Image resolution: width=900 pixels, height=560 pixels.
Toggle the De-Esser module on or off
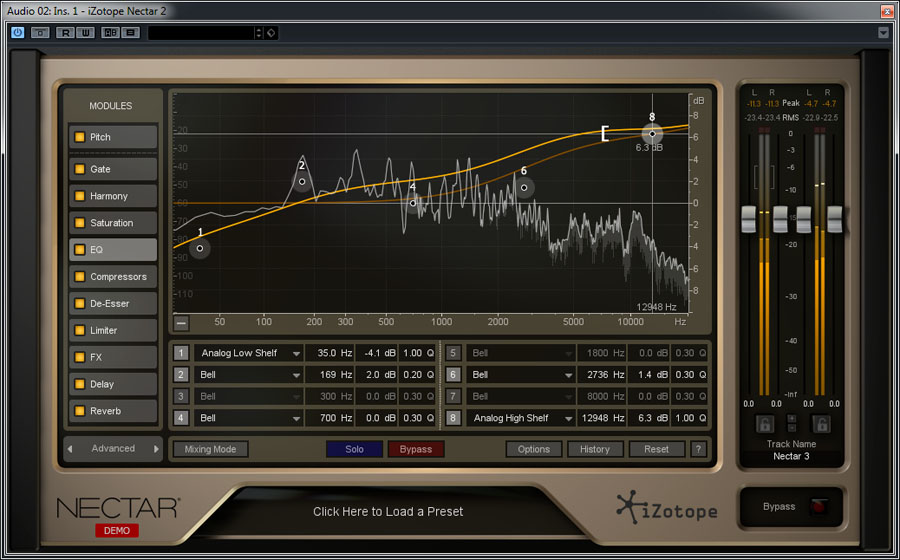point(78,304)
